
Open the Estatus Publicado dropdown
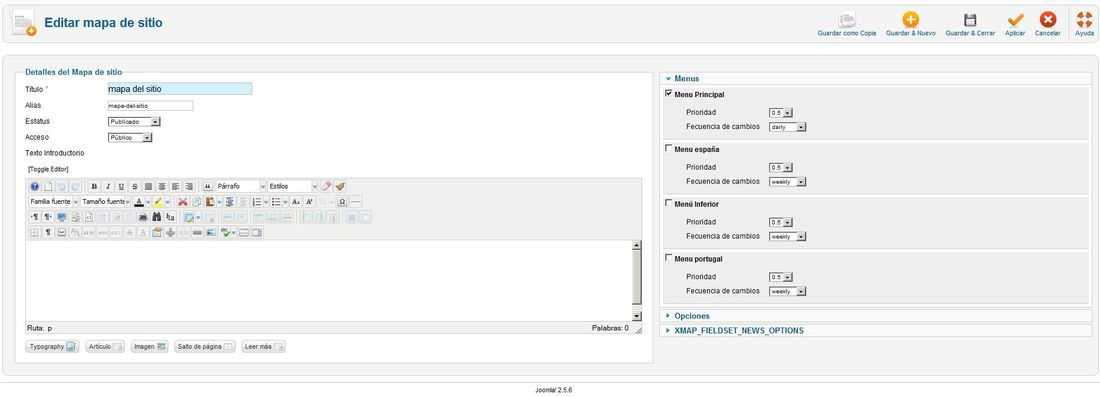[x=134, y=121]
